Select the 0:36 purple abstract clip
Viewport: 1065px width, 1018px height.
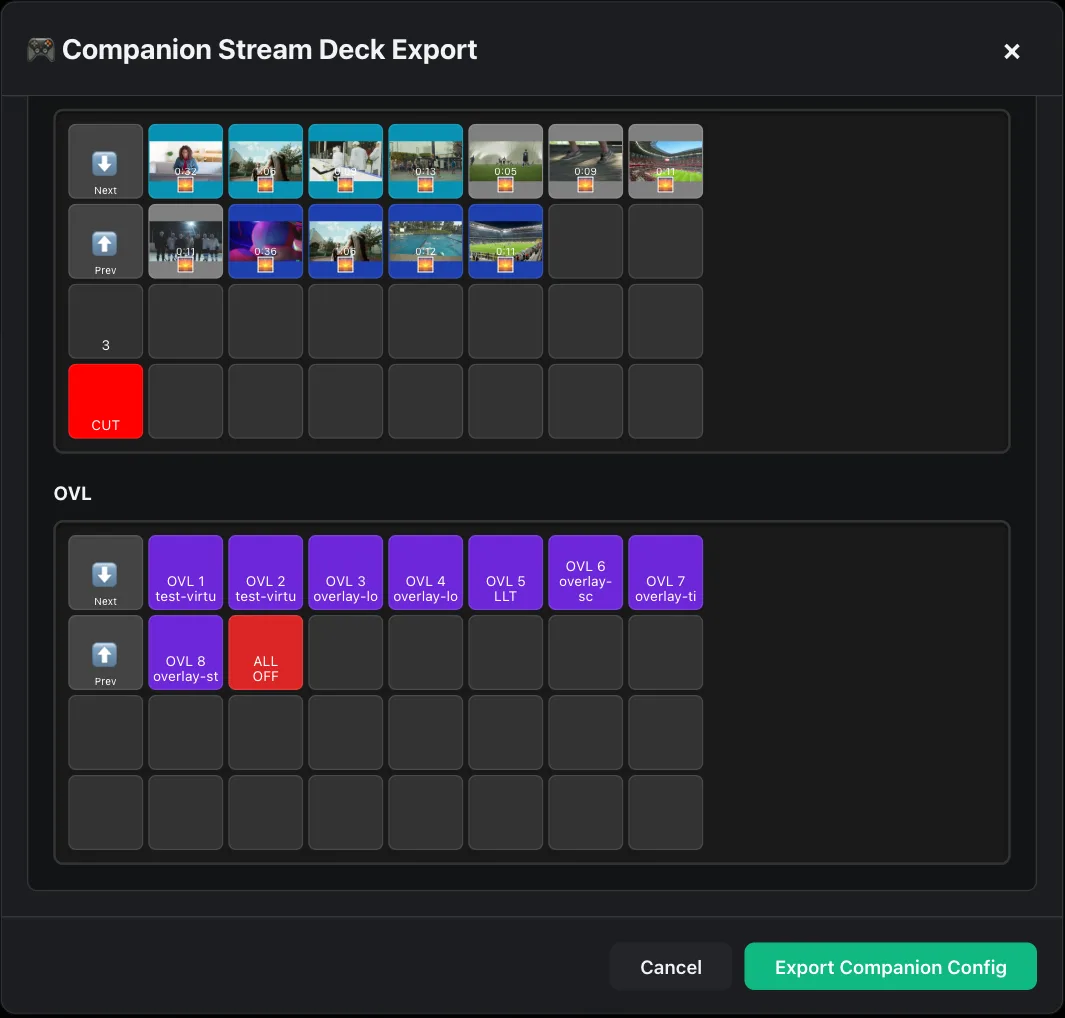[x=266, y=242]
